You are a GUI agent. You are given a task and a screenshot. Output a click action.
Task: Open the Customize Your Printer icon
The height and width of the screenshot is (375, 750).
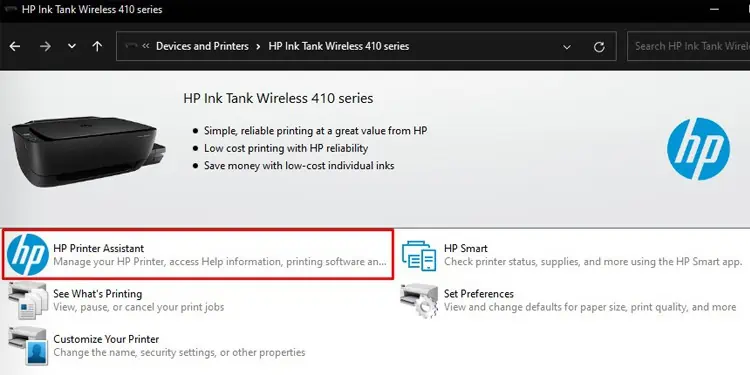(28, 346)
